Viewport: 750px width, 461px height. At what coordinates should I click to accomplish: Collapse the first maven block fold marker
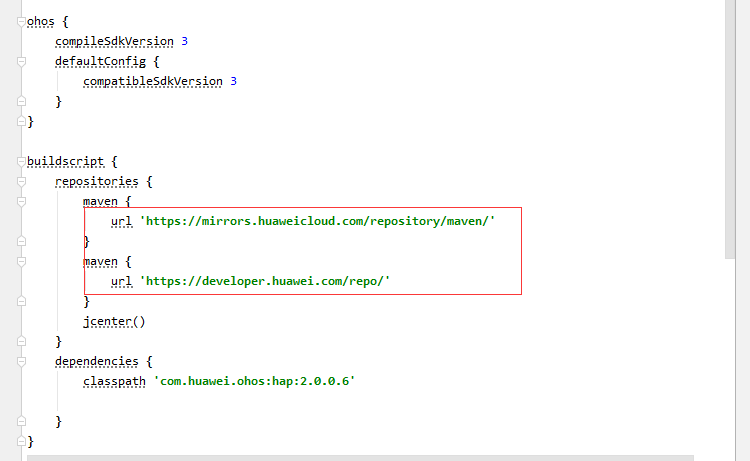[x=21, y=202]
